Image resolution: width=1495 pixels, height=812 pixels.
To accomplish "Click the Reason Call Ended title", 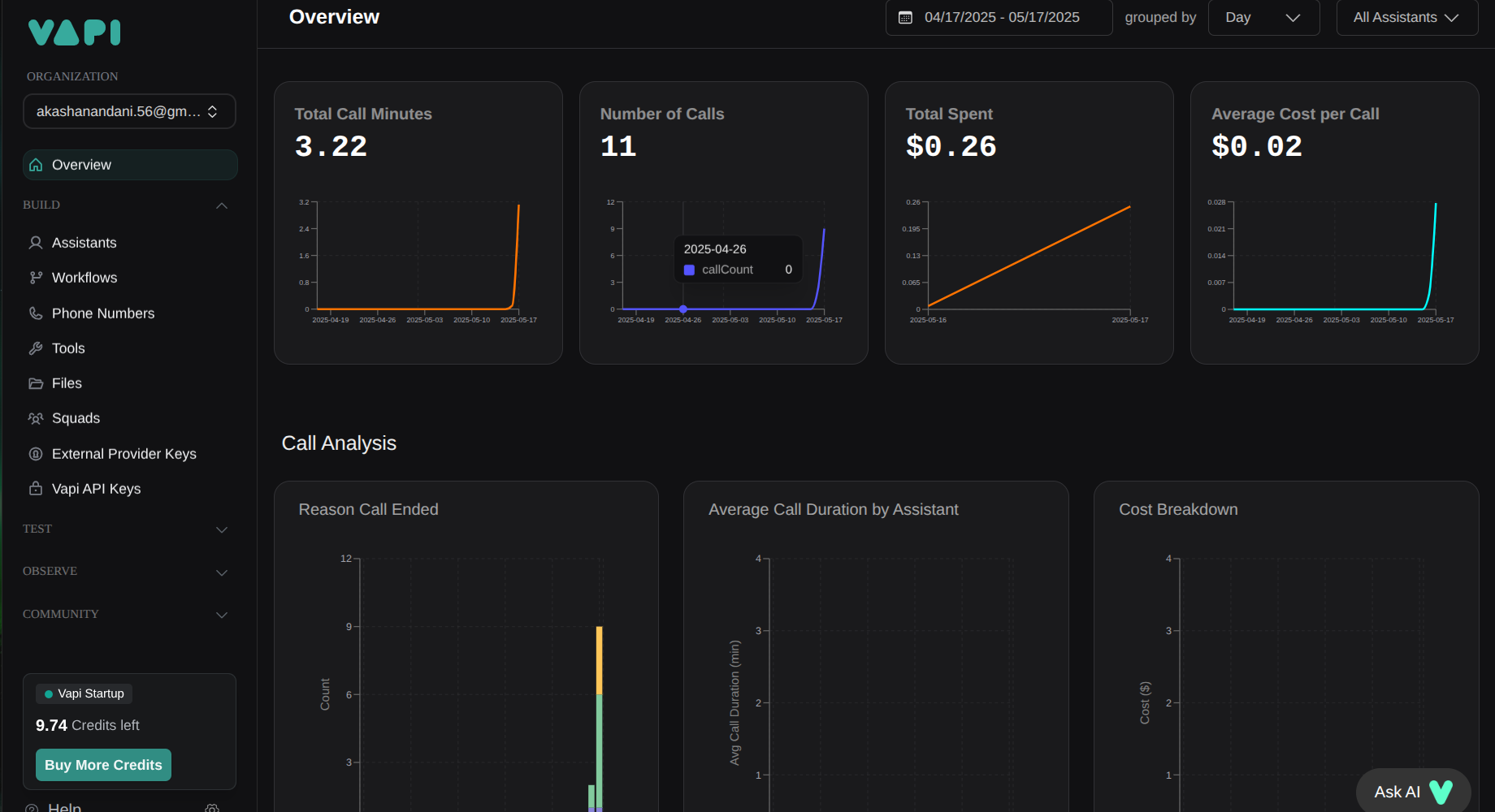I will 368,510.
